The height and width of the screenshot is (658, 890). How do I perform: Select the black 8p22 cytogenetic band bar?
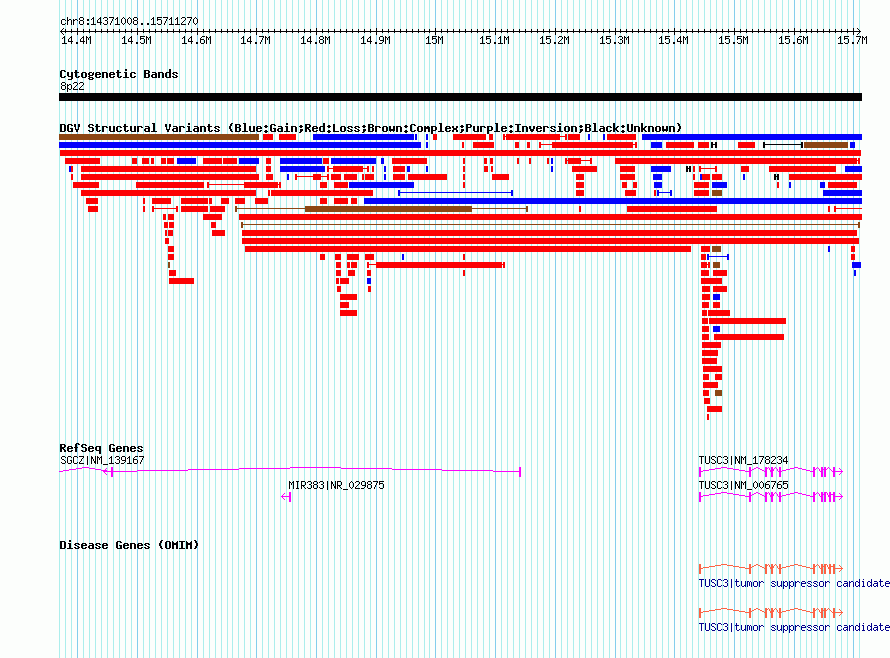click(460, 97)
